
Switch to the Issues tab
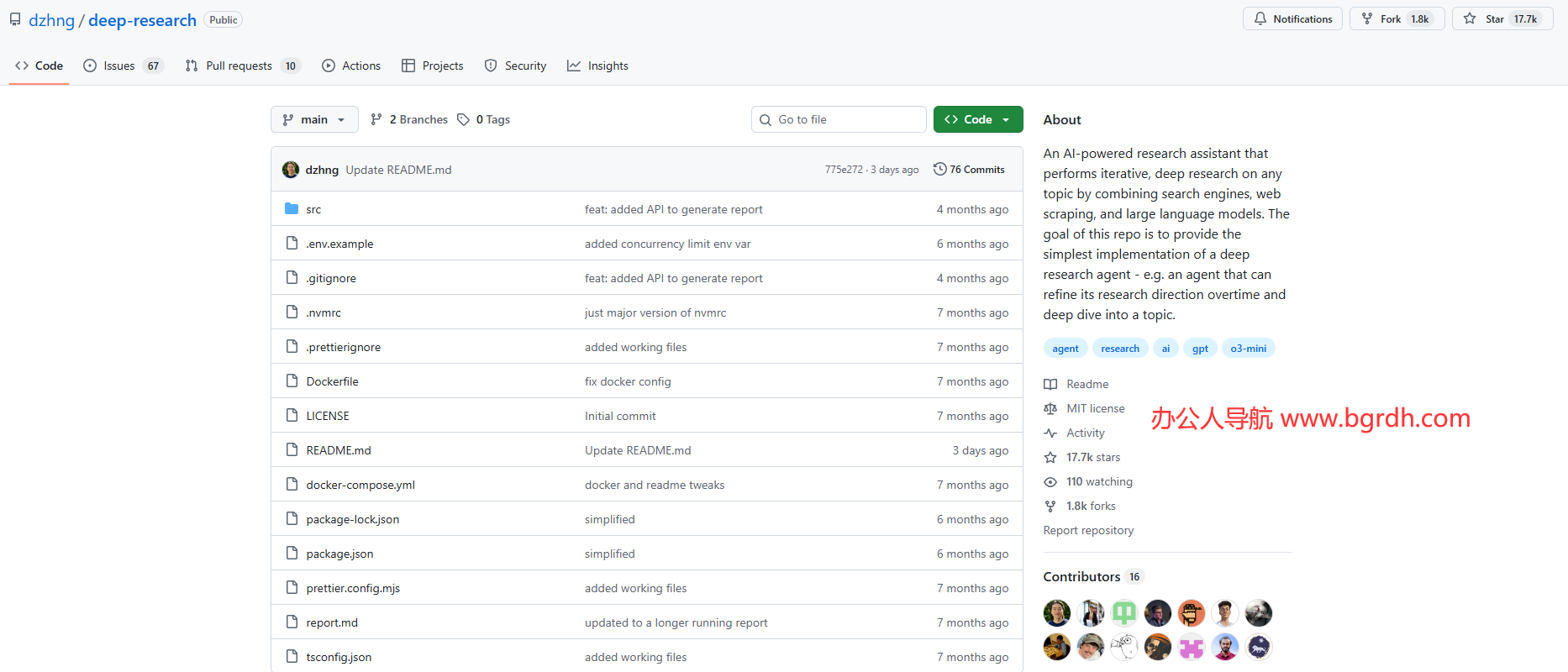tap(119, 66)
